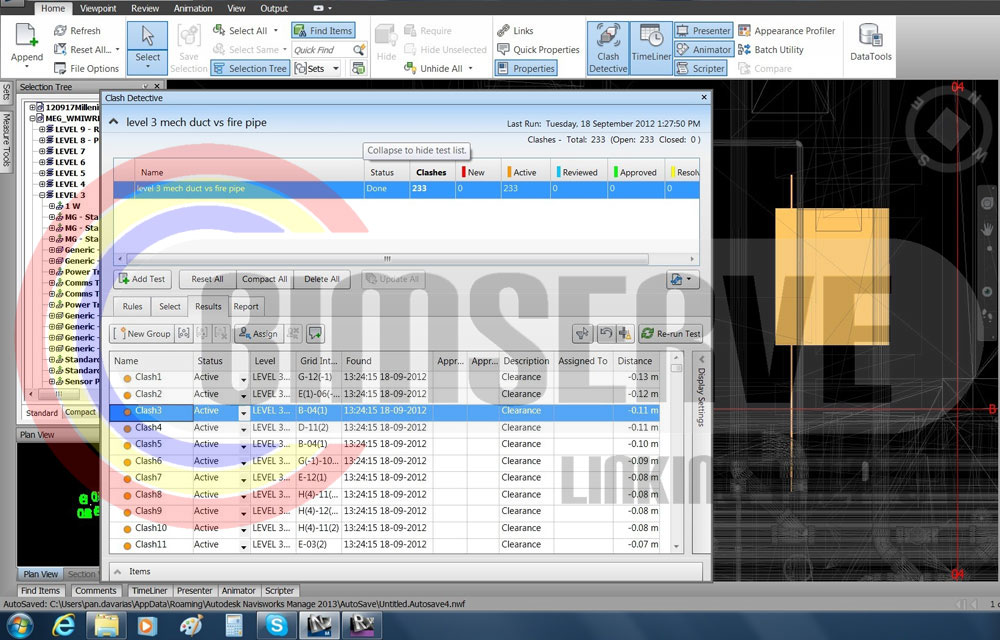Open the Unhide All dropdown arrow
1000x640 pixels.
(x=471, y=68)
